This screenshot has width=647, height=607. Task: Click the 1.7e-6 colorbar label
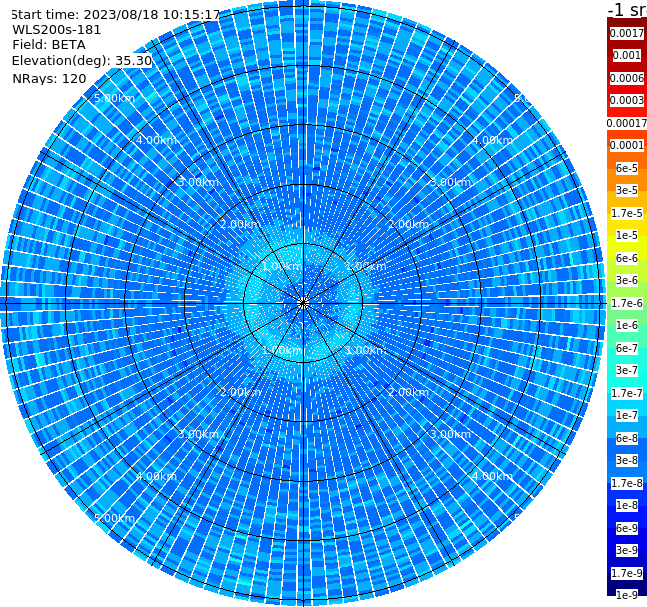(x=627, y=303)
